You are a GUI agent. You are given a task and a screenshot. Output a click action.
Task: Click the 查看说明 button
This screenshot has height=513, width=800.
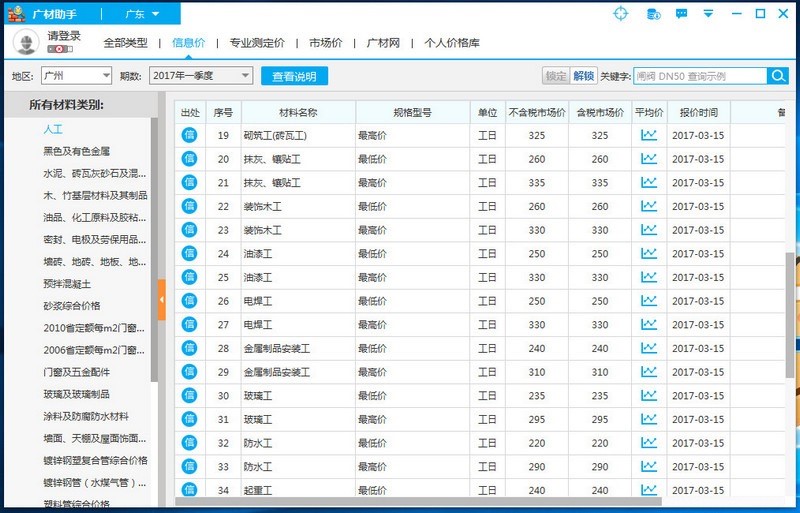click(x=294, y=76)
